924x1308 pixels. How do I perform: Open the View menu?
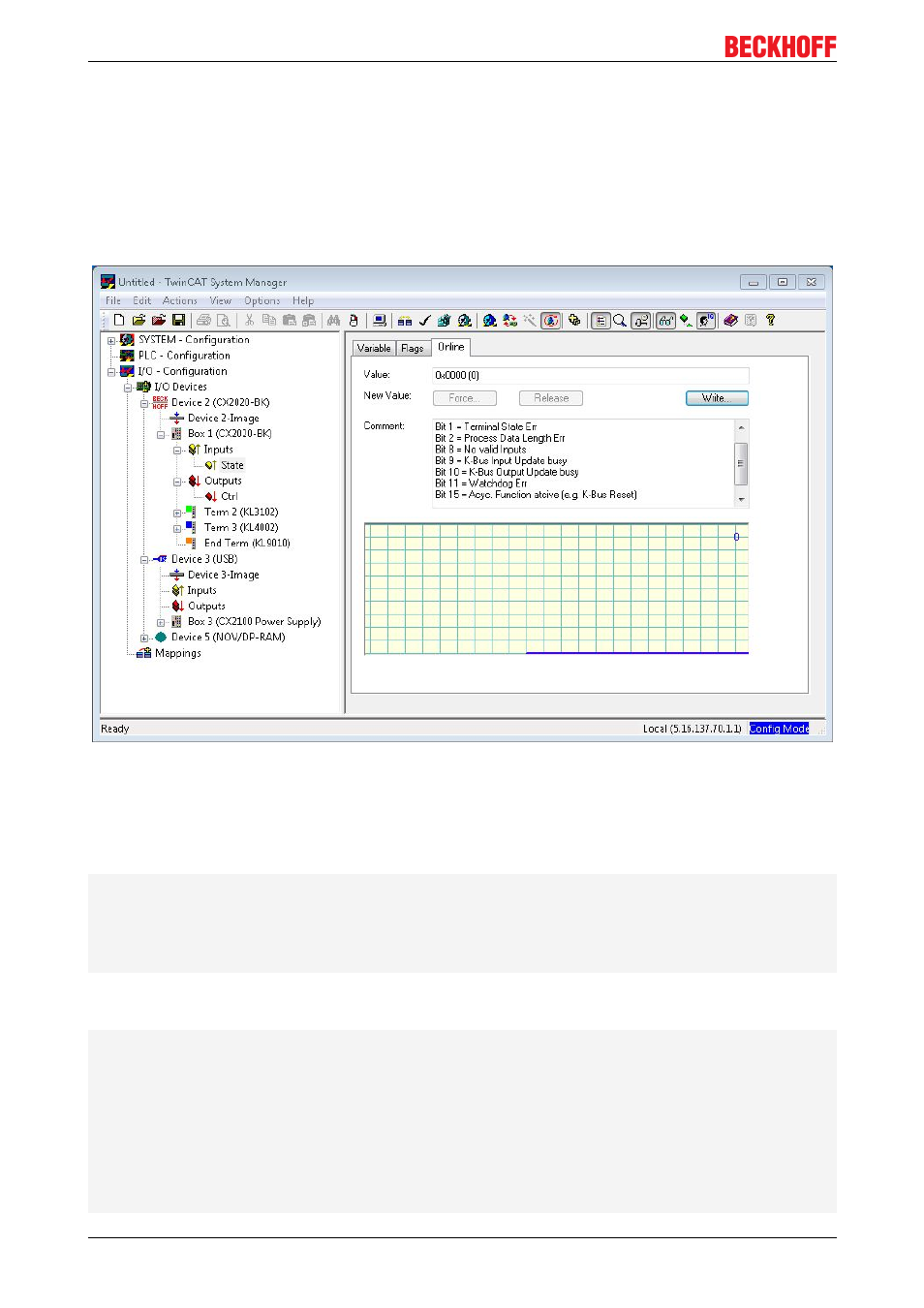pos(221,300)
